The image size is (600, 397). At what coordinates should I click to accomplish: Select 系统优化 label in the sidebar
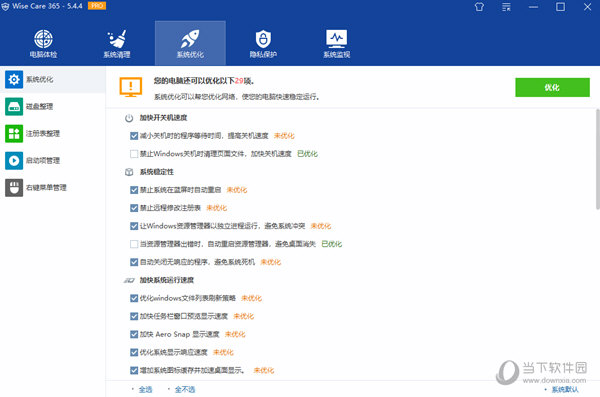tap(39, 79)
